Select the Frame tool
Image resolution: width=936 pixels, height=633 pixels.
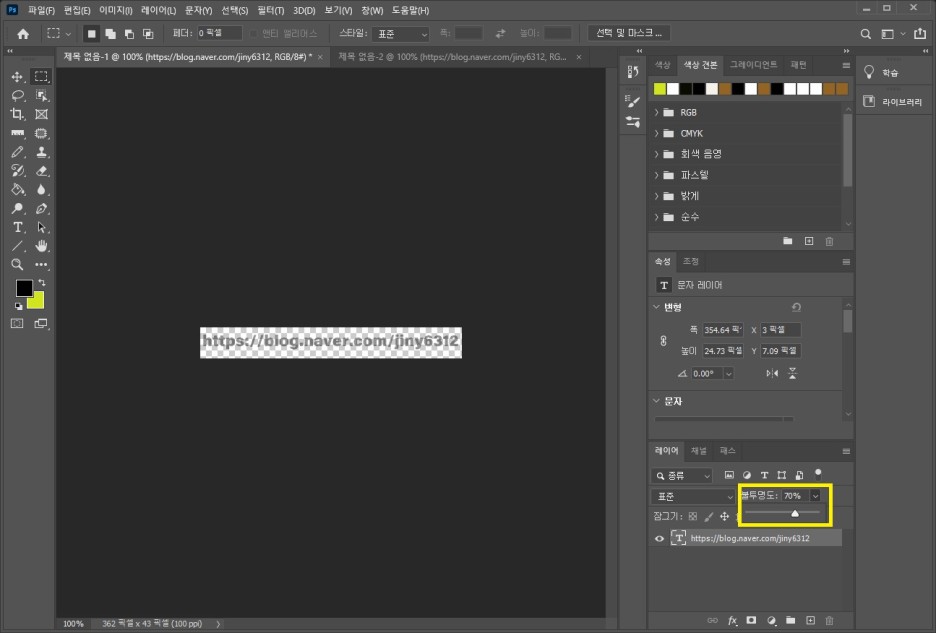click(x=41, y=114)
